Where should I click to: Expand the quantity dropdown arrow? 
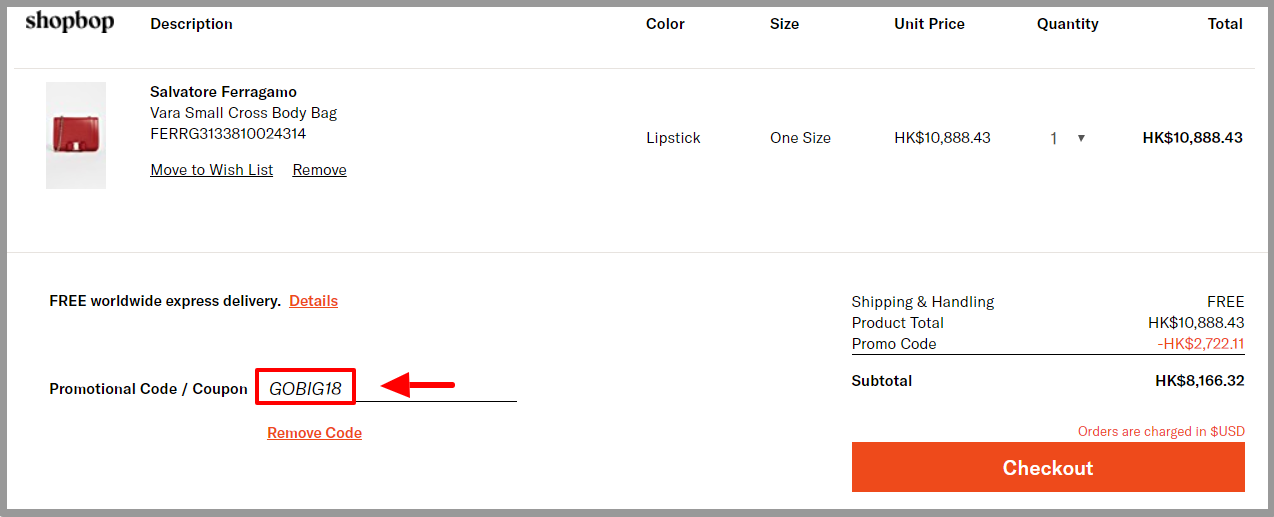coord(1081,138)
